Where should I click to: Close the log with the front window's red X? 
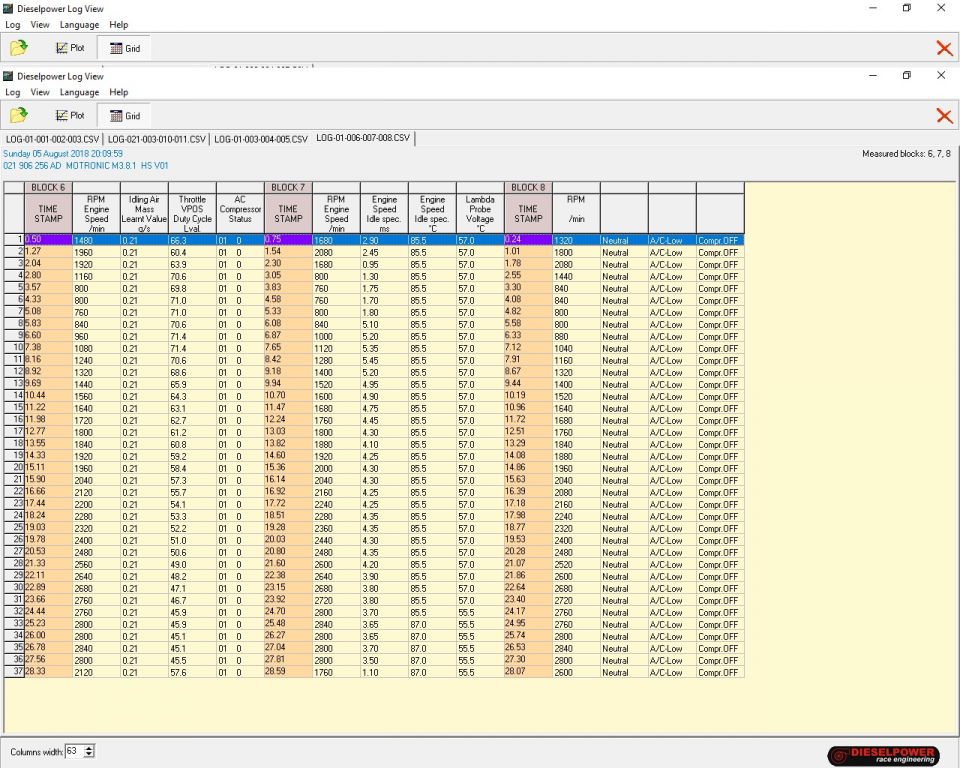[943, 116]
